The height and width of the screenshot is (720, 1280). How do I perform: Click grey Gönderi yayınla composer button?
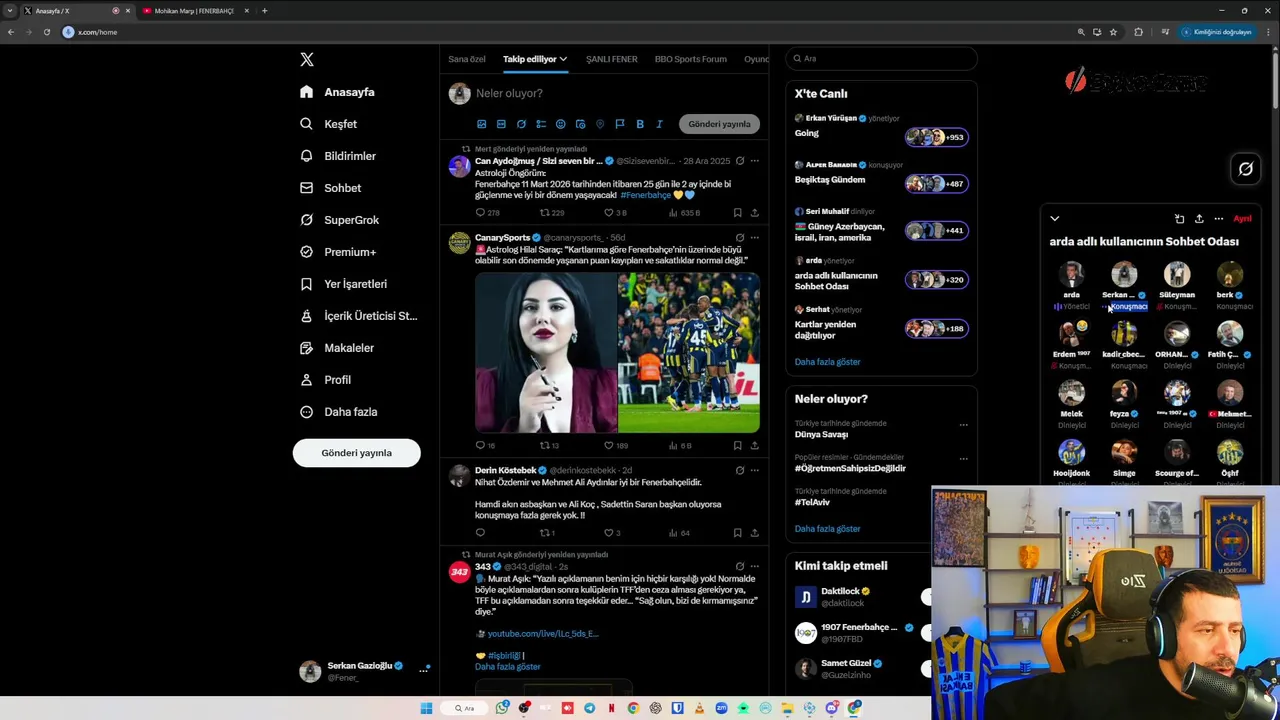(x=719, y=124)
